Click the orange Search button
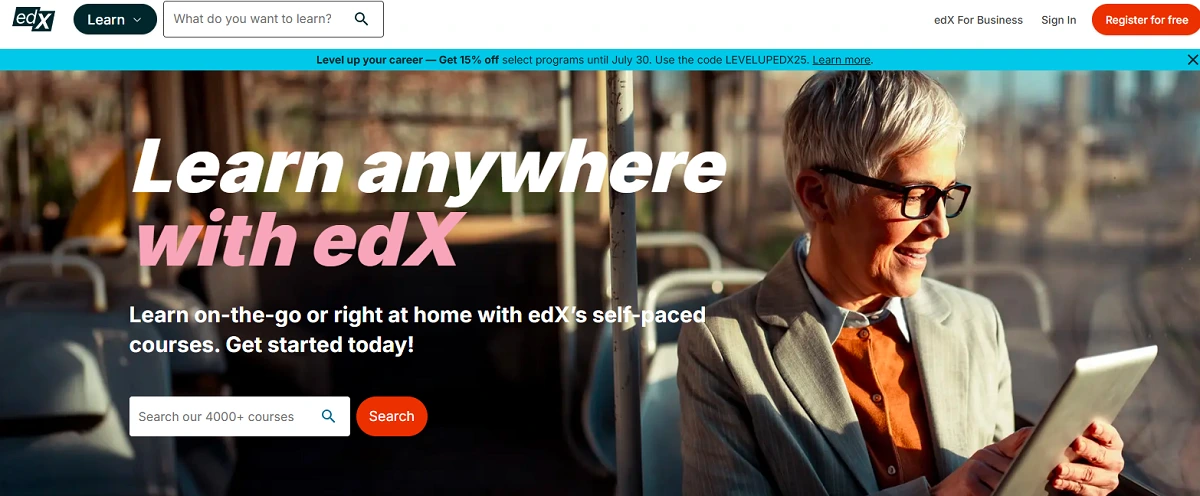Viewport: 1200px width, 496px height. (392, 416)
